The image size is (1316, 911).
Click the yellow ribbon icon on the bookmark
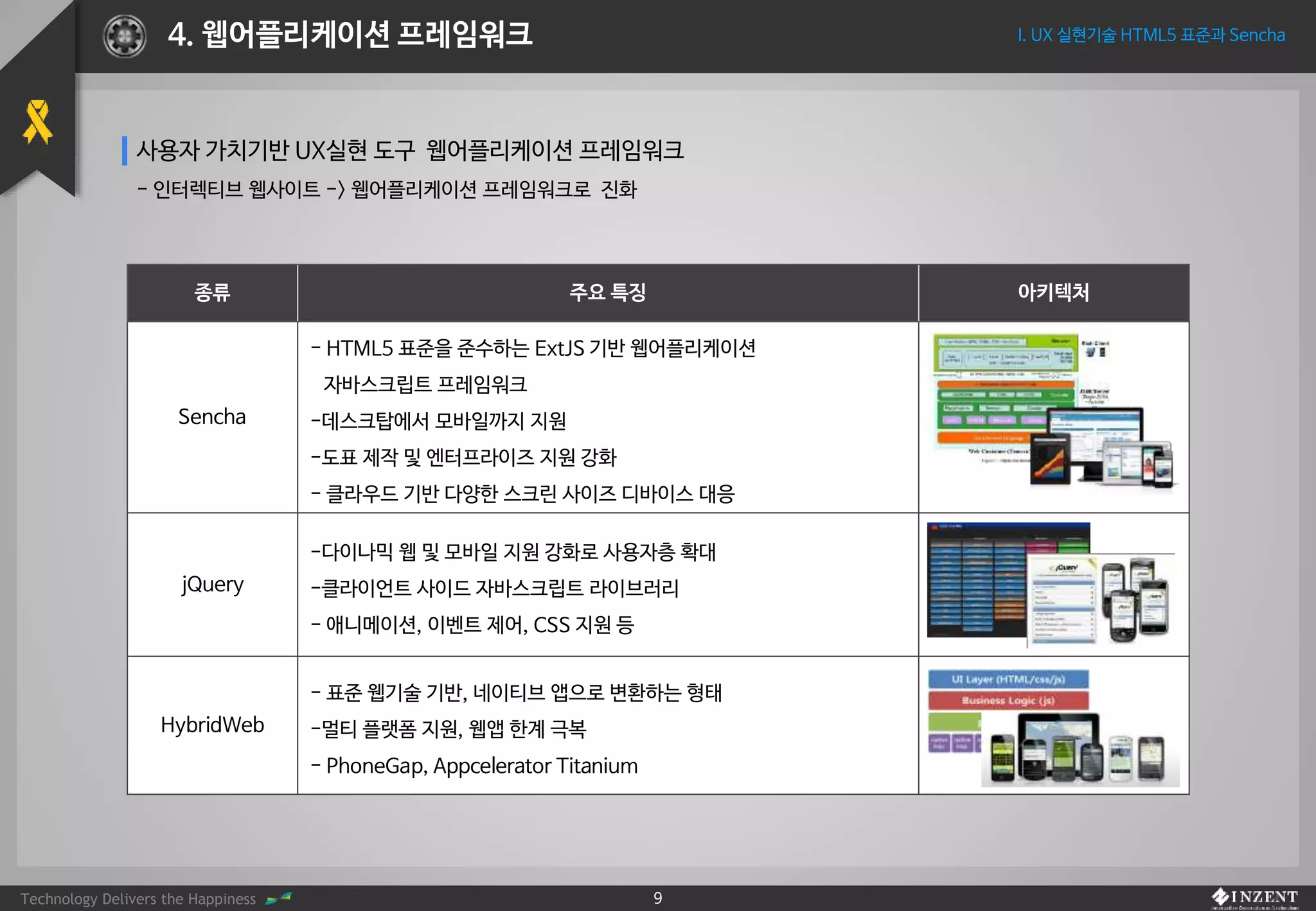[37, 121]
